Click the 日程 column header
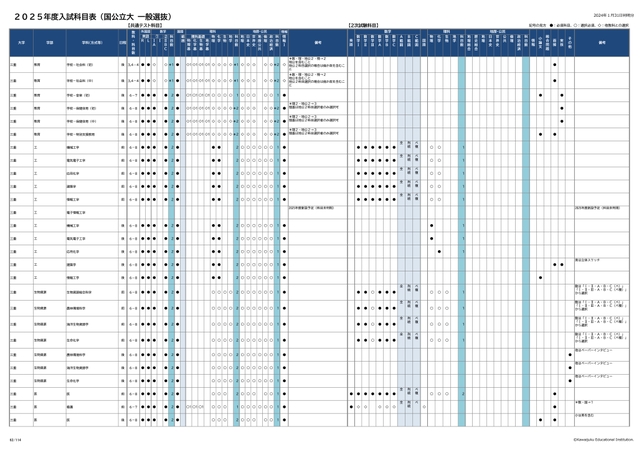 click(x=122, y=43)
